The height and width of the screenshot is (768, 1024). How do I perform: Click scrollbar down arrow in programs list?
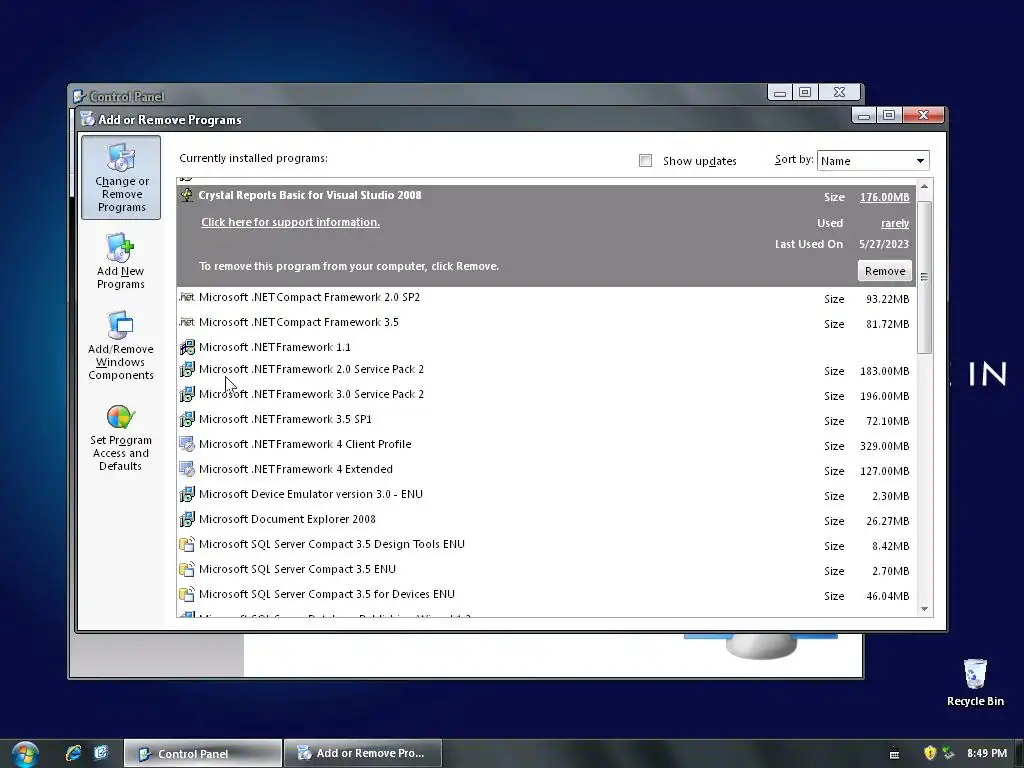[924, 609]
